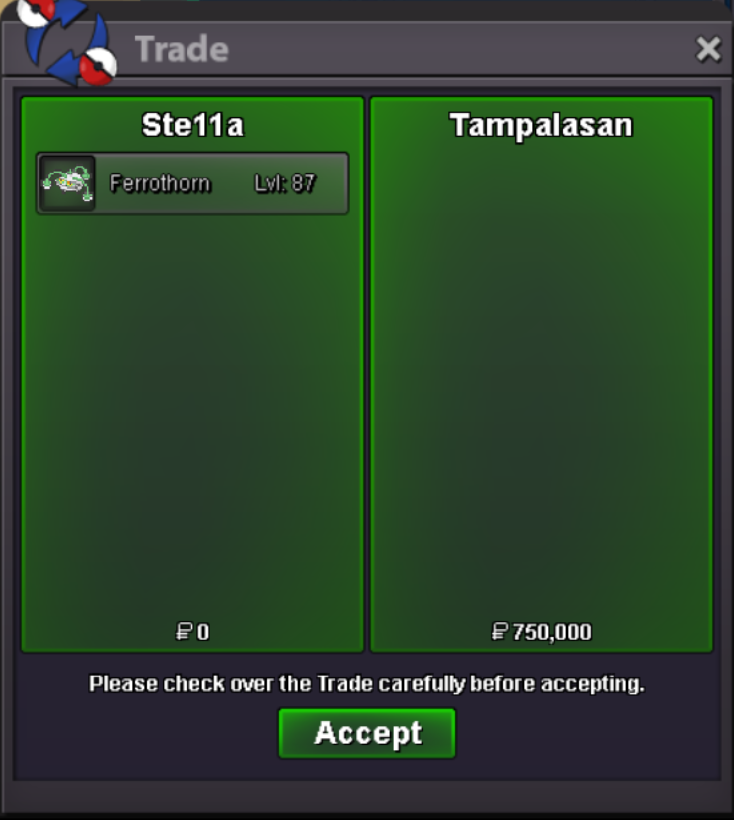Click the Trade arrows Pokeball icon

click(67, 42)
